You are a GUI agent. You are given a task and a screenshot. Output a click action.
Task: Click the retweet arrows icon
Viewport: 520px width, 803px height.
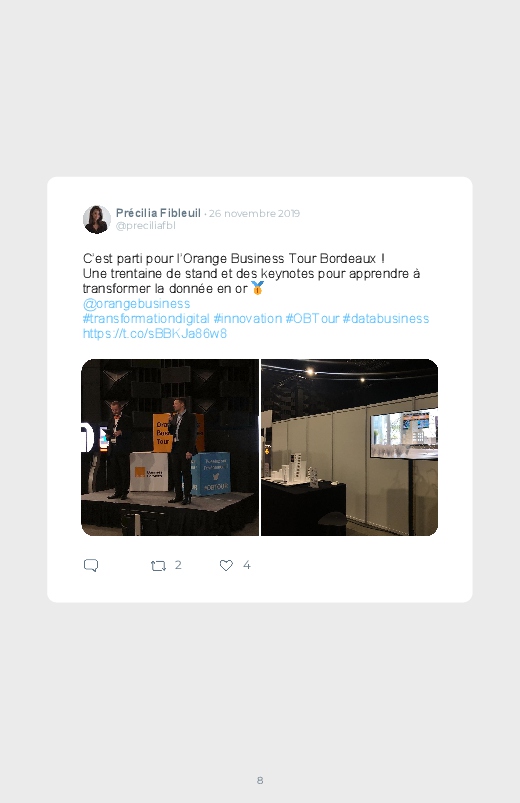158,565
